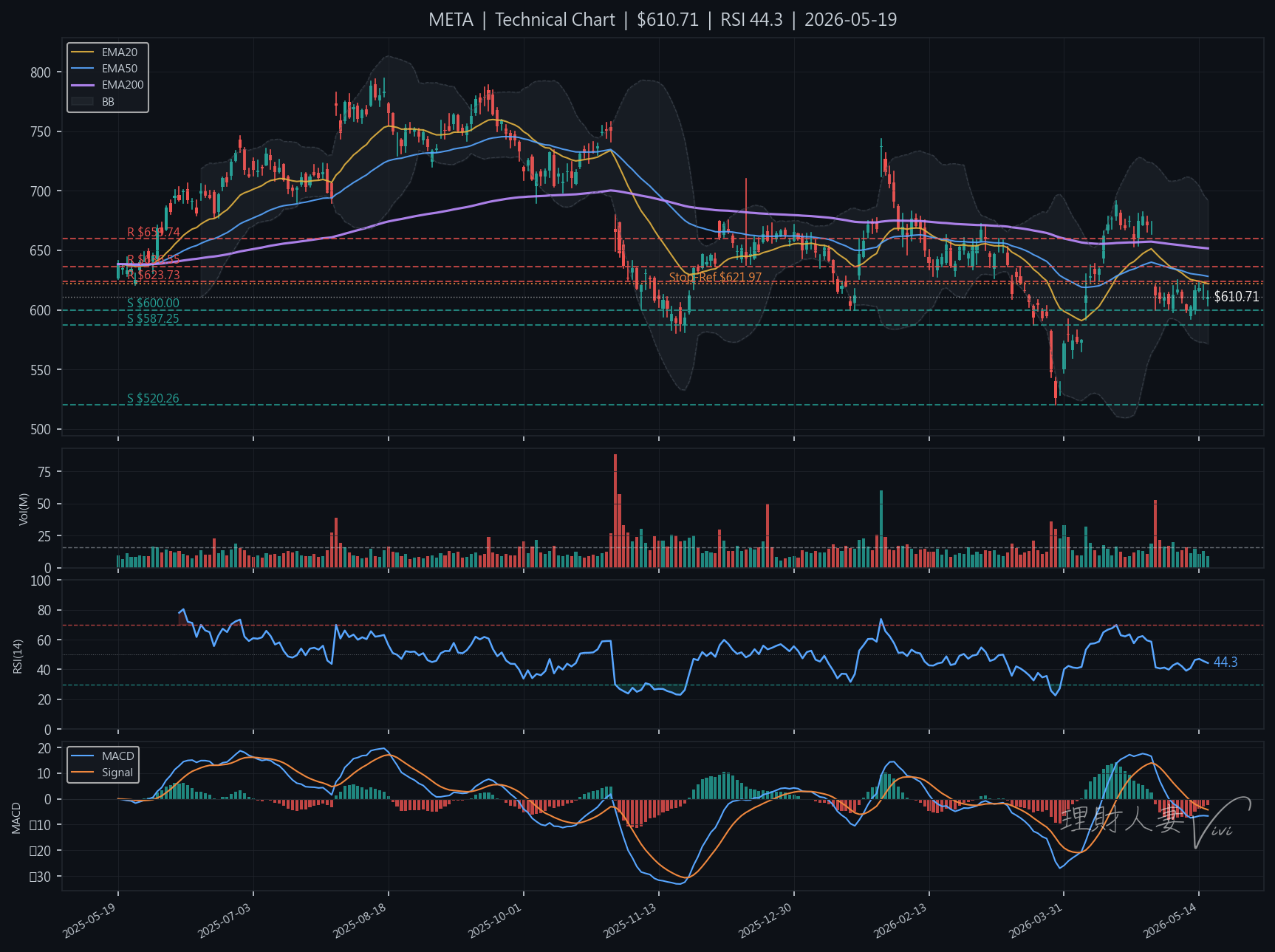Click the S $600.00 support label

point(153,304)
